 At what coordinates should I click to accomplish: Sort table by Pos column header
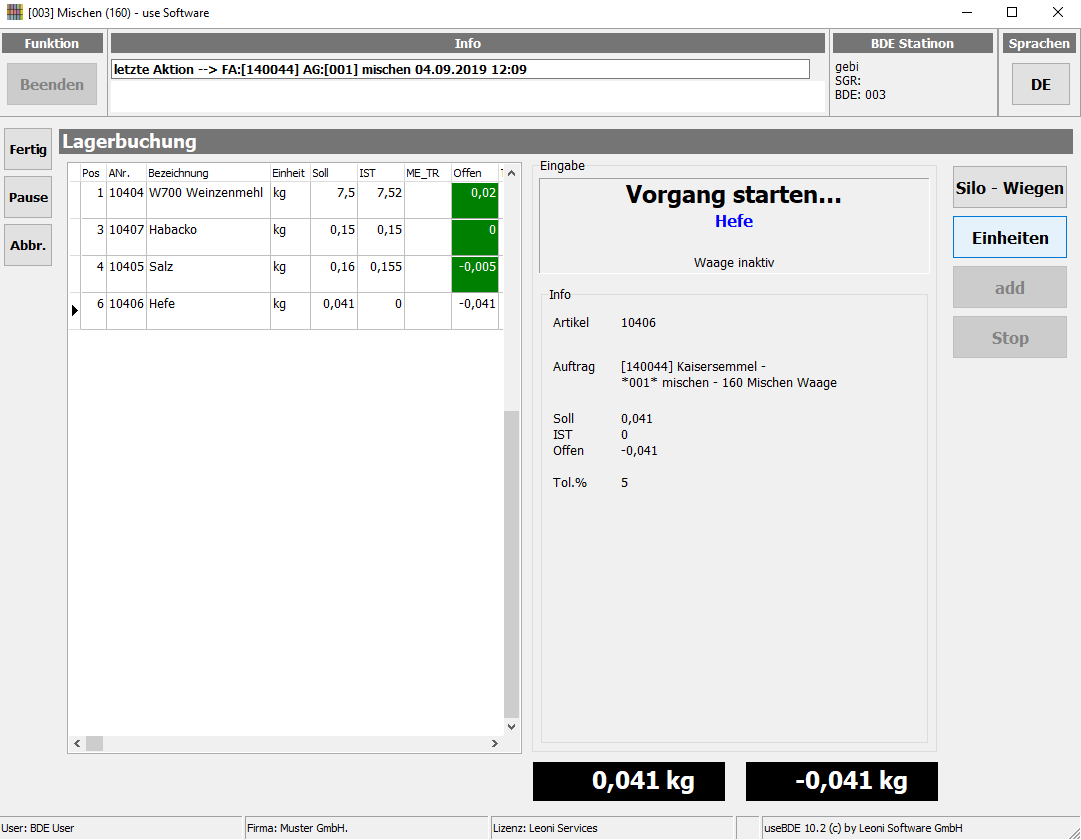93,173
